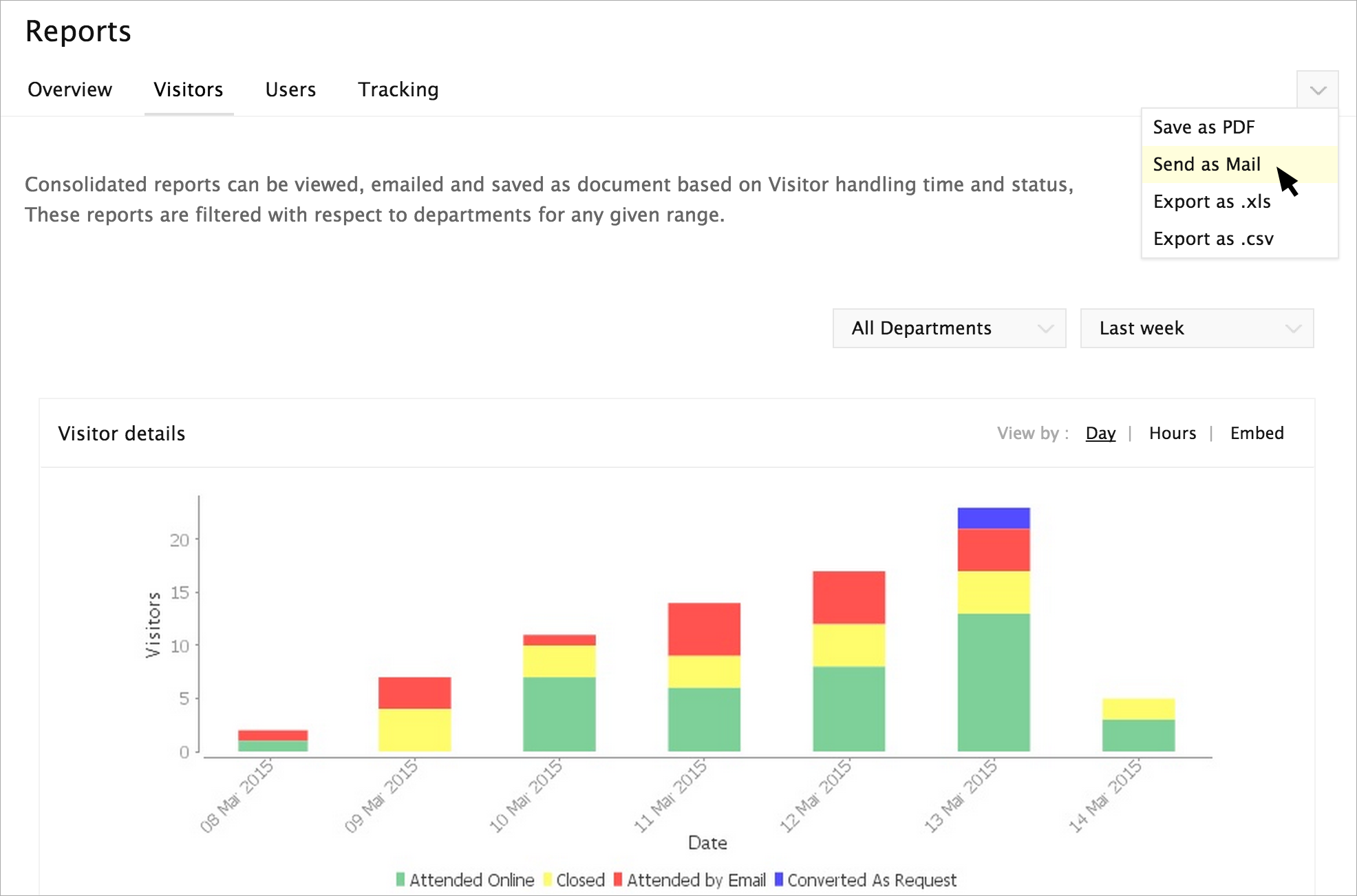Open the All Departments dropdown

click(x=949, y=328)
